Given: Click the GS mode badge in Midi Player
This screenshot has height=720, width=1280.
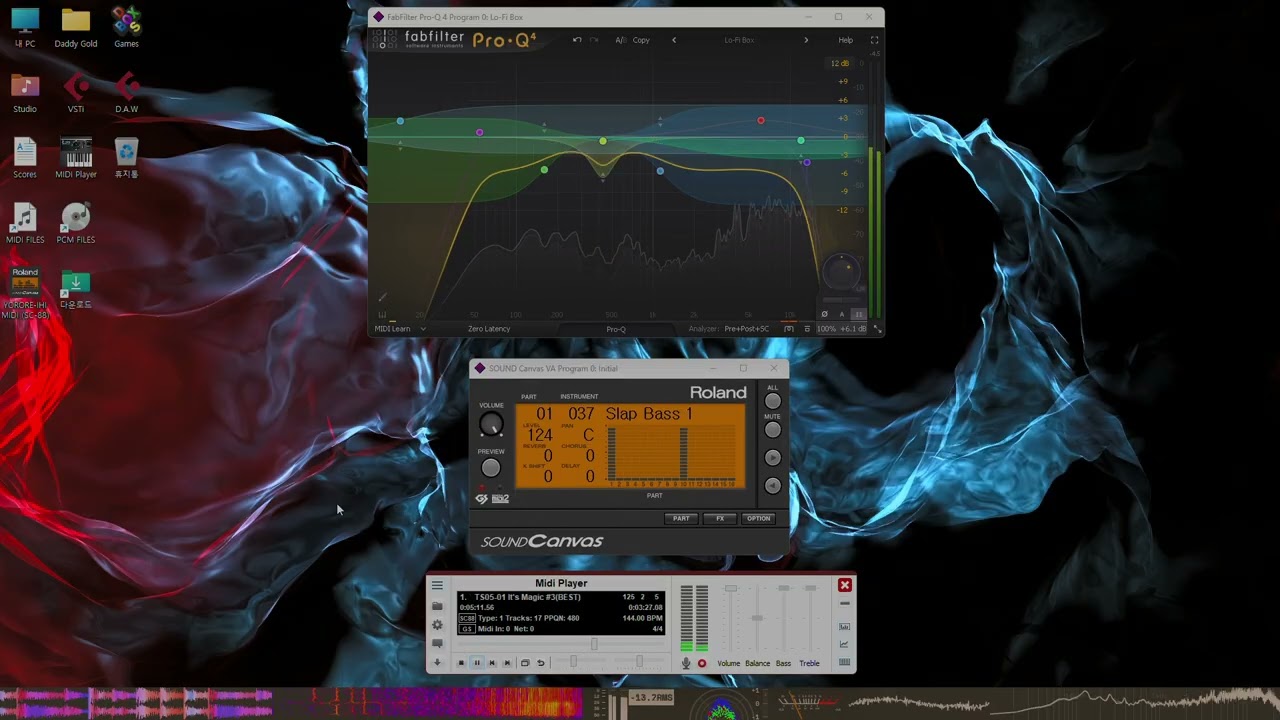Looking at the screenshot, I should (467, 629).
